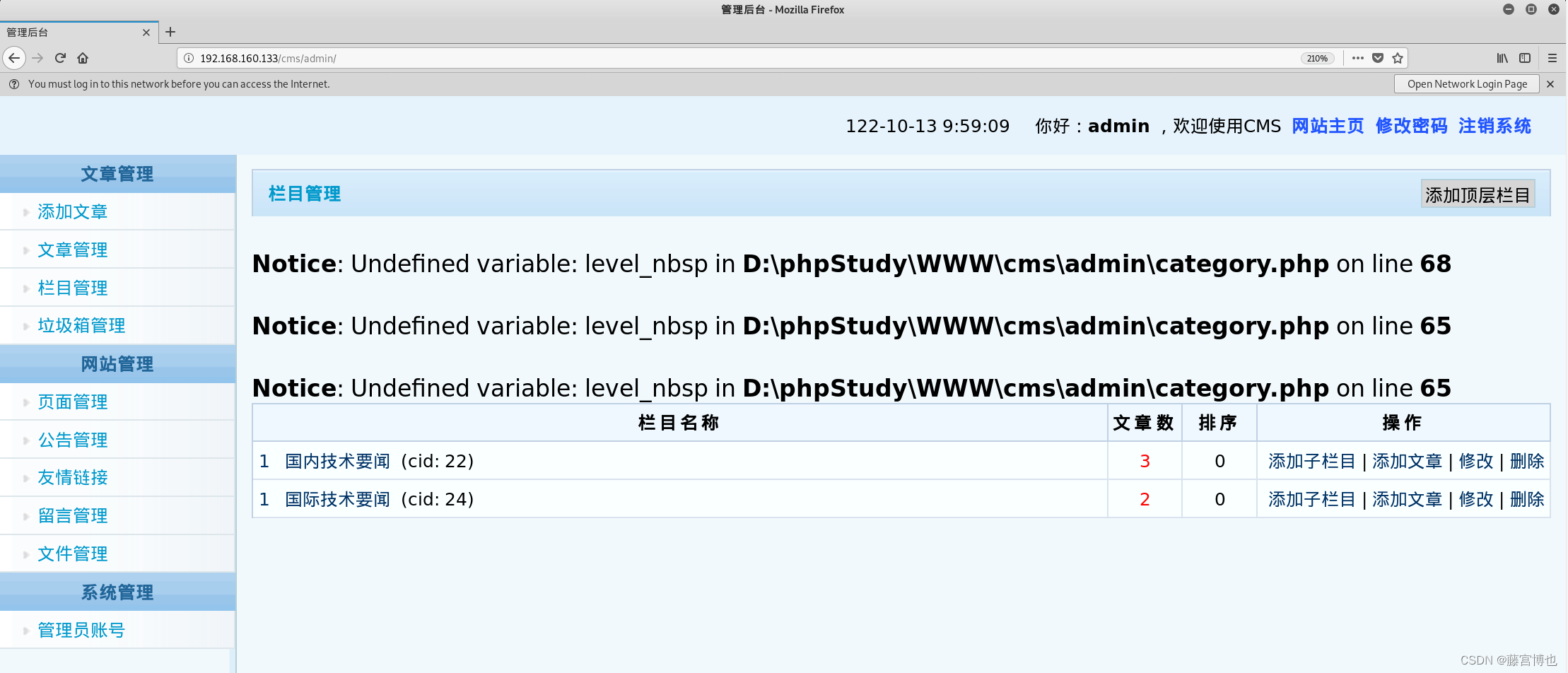Select the 管理后台 browser tab
Viewport: 1568px width, 673px height.
pos(79,33)
